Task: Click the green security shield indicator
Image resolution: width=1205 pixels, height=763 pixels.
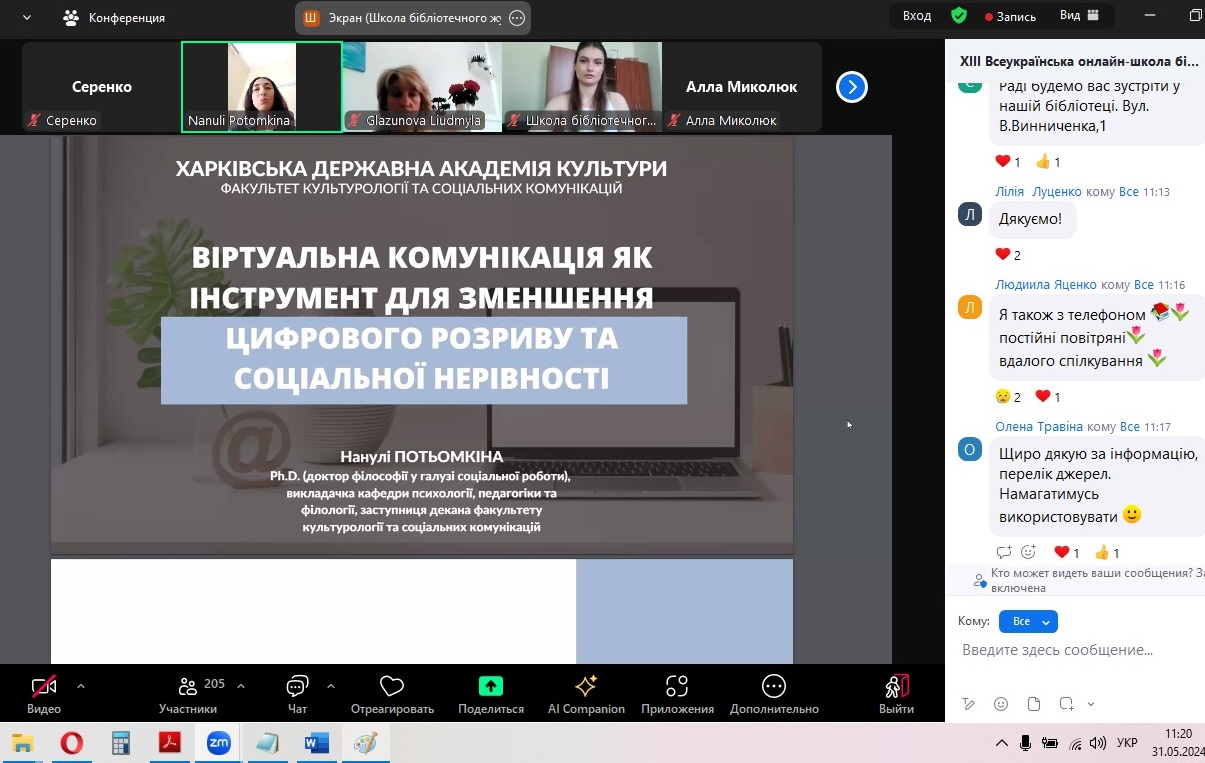Action: coord(959,17)
